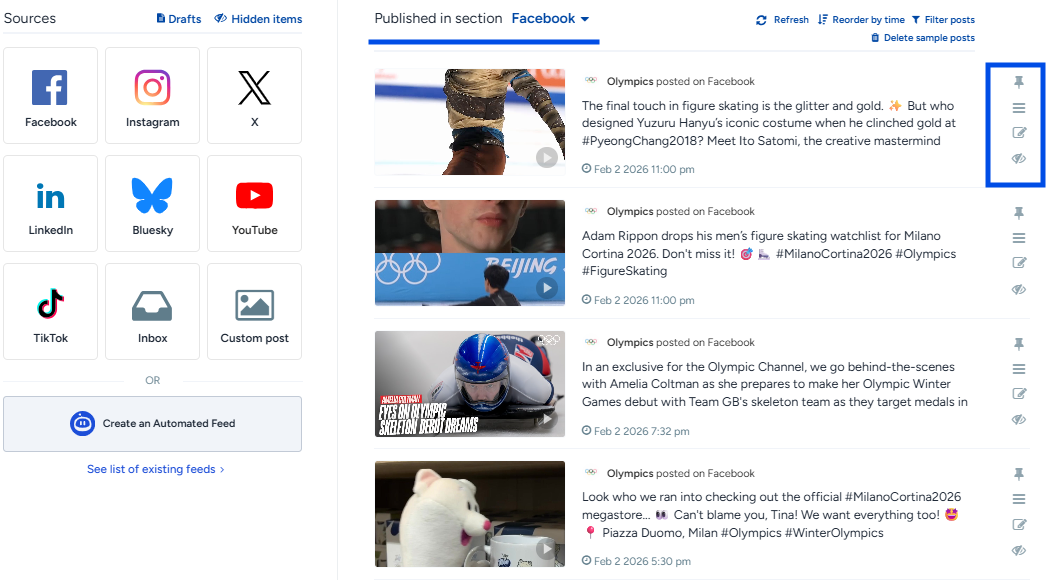Screen dimensions: 1055x580
Task: Open the Filter posts options
Action: click(x=943, y=20)
